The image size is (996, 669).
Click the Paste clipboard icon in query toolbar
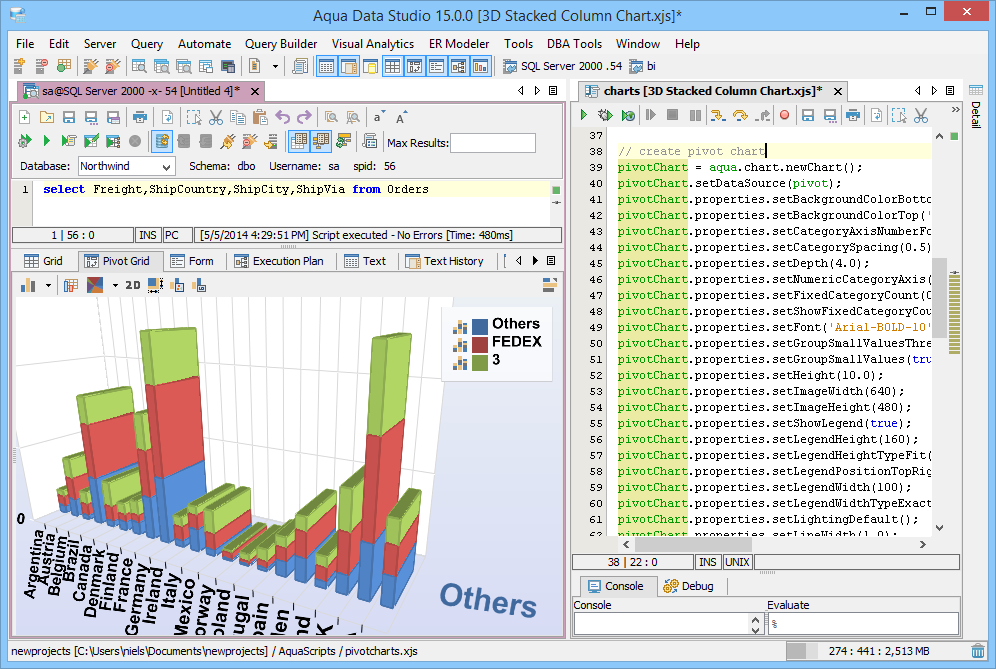pyautogui.click(x=260, y=117)
